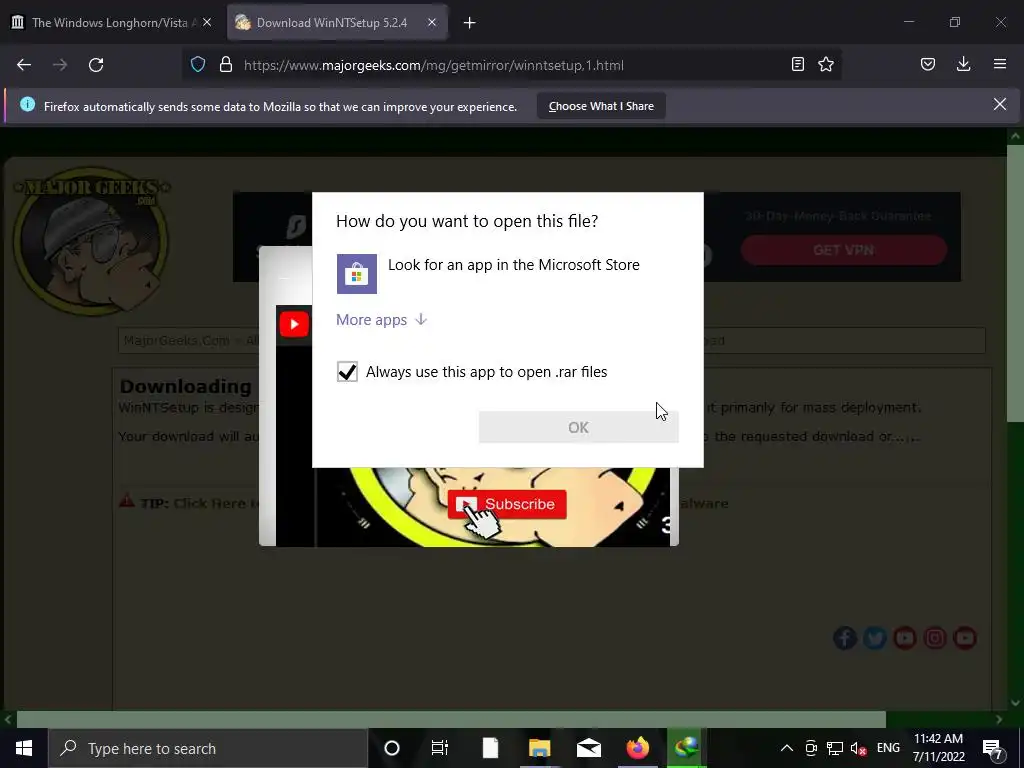Click the red Subscribe button in video
The height and width of the screenshot is (768, 1024).
507,504
